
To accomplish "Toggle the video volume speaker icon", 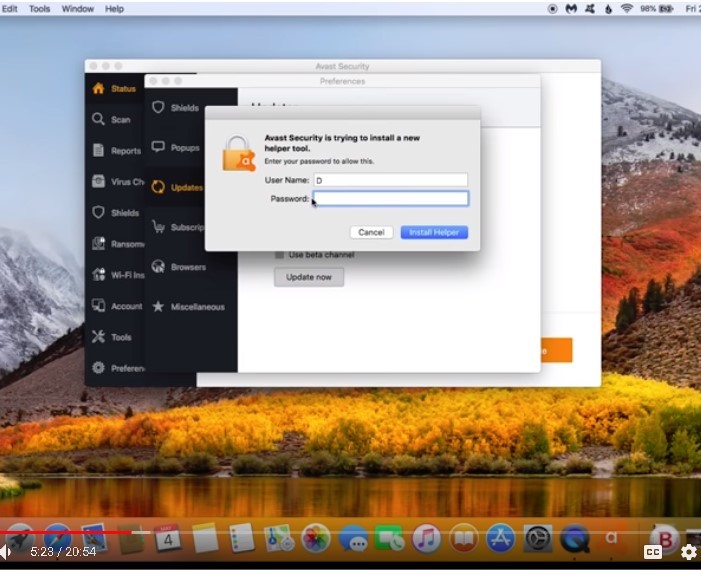I will point(5,552).
